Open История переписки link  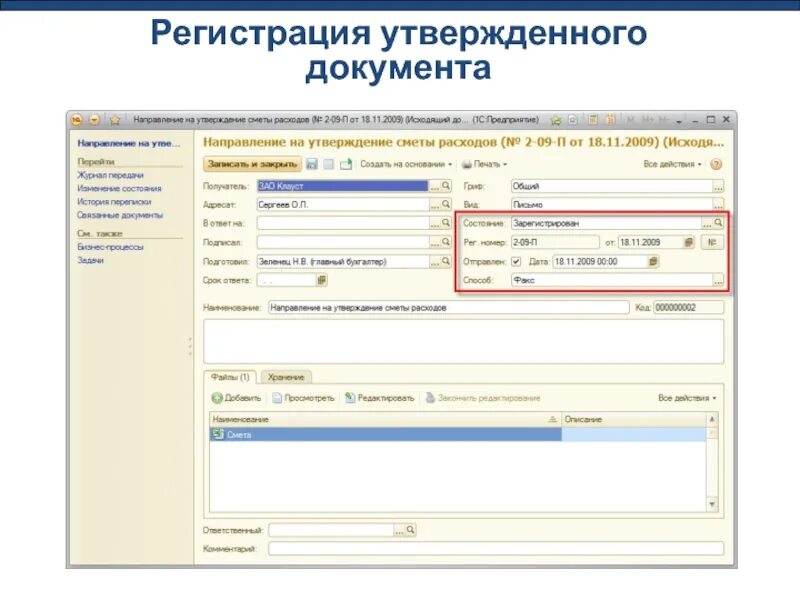pos(114,202)
